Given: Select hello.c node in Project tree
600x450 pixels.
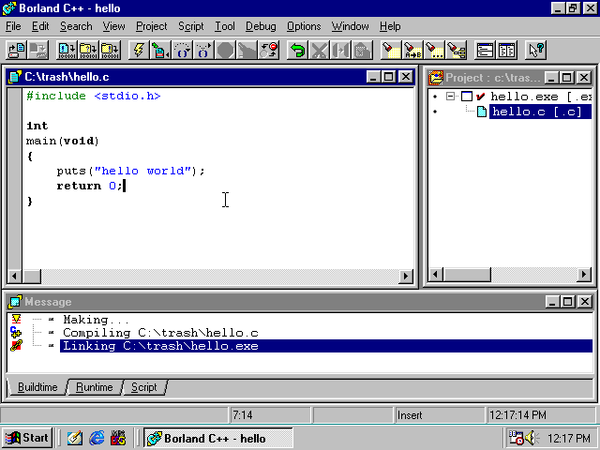Looking at the screenshot, I should [540, 112].
